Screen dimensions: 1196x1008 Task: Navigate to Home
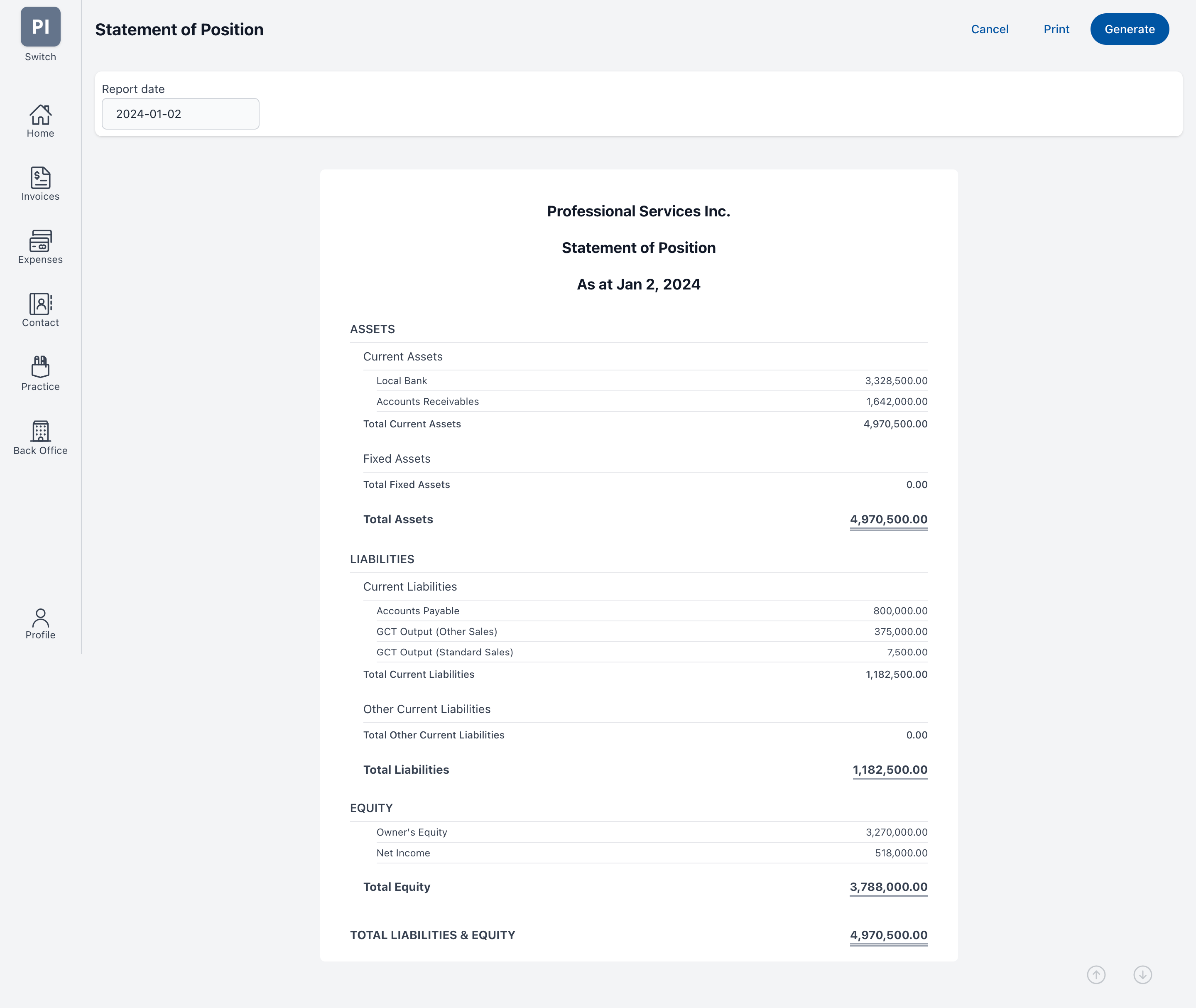[x=40, y=120]
